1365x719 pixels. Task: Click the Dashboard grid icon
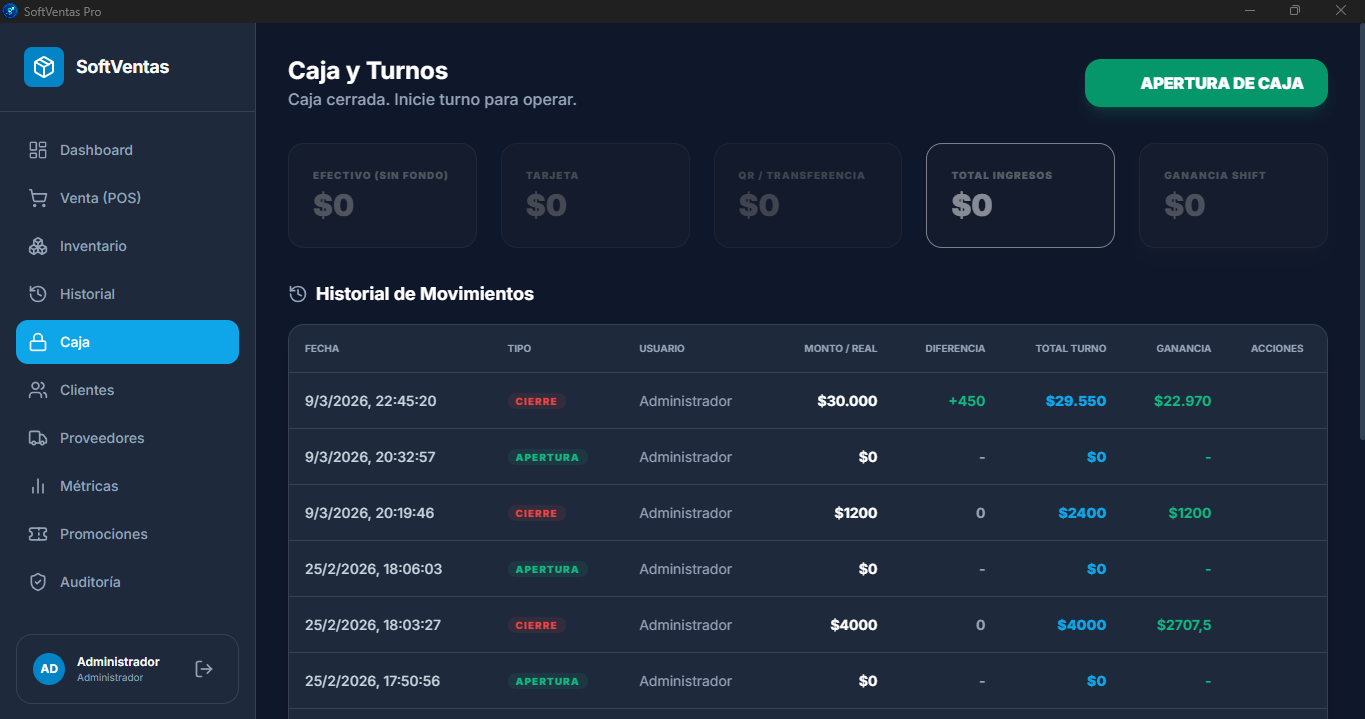pos(38,150)
